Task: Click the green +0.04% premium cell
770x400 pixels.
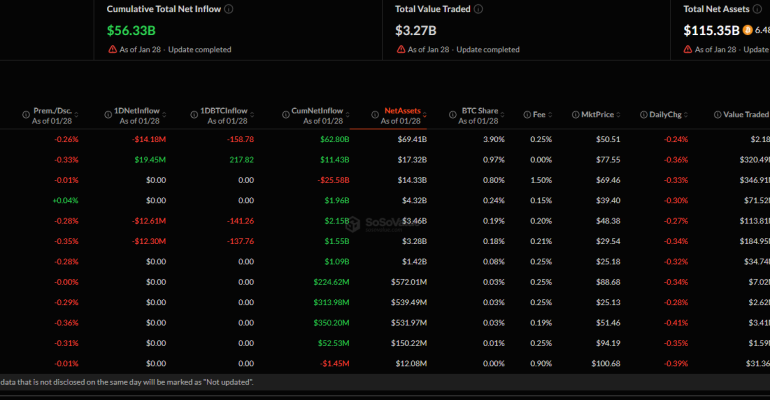Action: (x=65, y=201)
